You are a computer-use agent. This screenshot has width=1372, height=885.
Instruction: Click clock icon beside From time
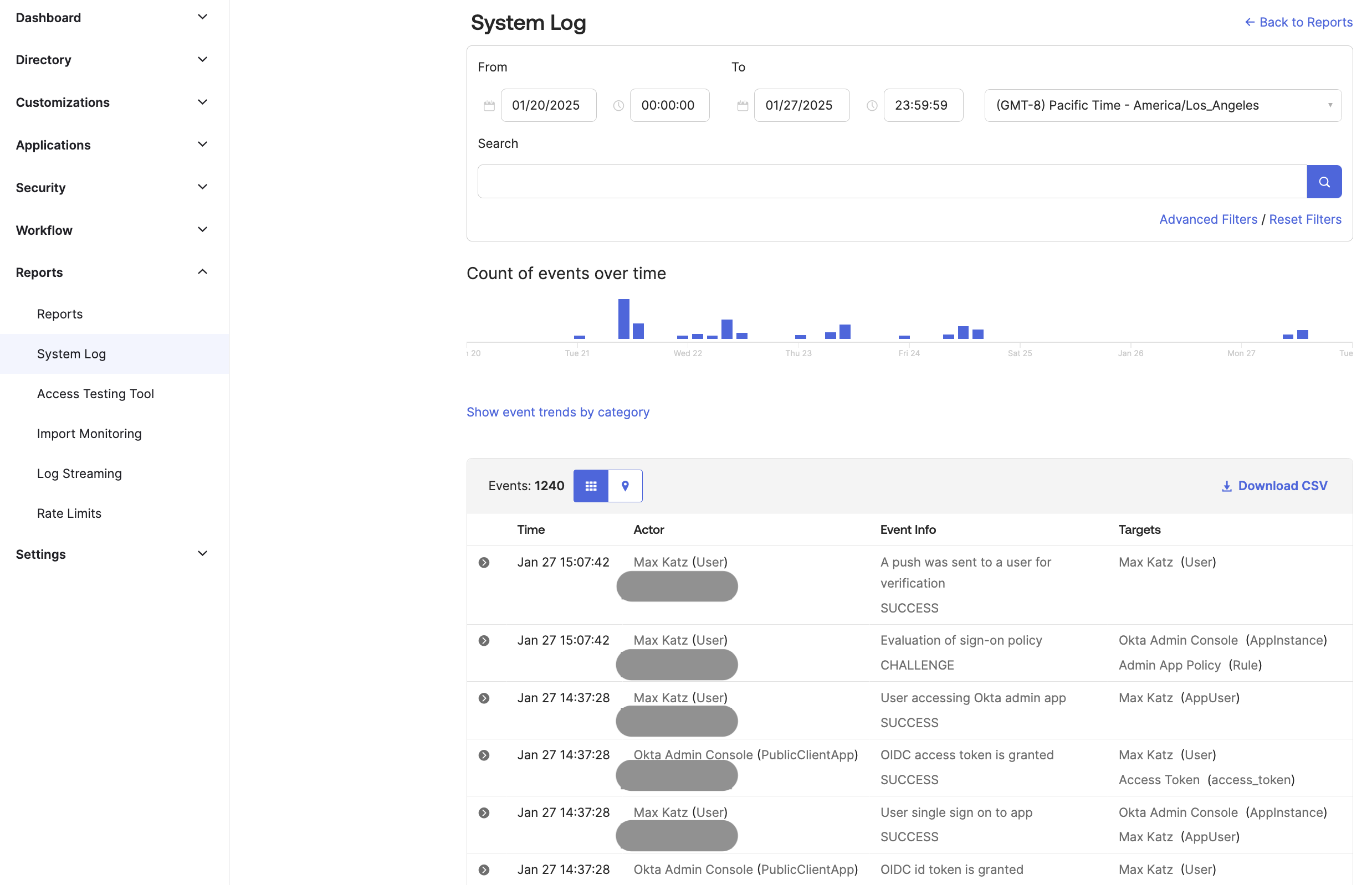coord(618,106)
